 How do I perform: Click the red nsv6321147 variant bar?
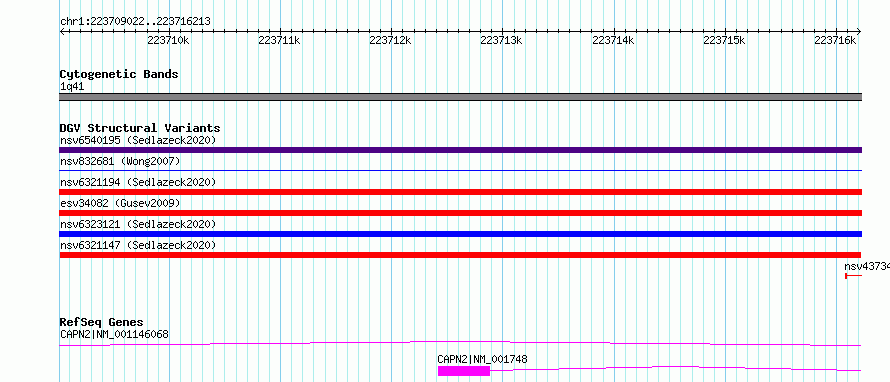click(x=460, y=255)
